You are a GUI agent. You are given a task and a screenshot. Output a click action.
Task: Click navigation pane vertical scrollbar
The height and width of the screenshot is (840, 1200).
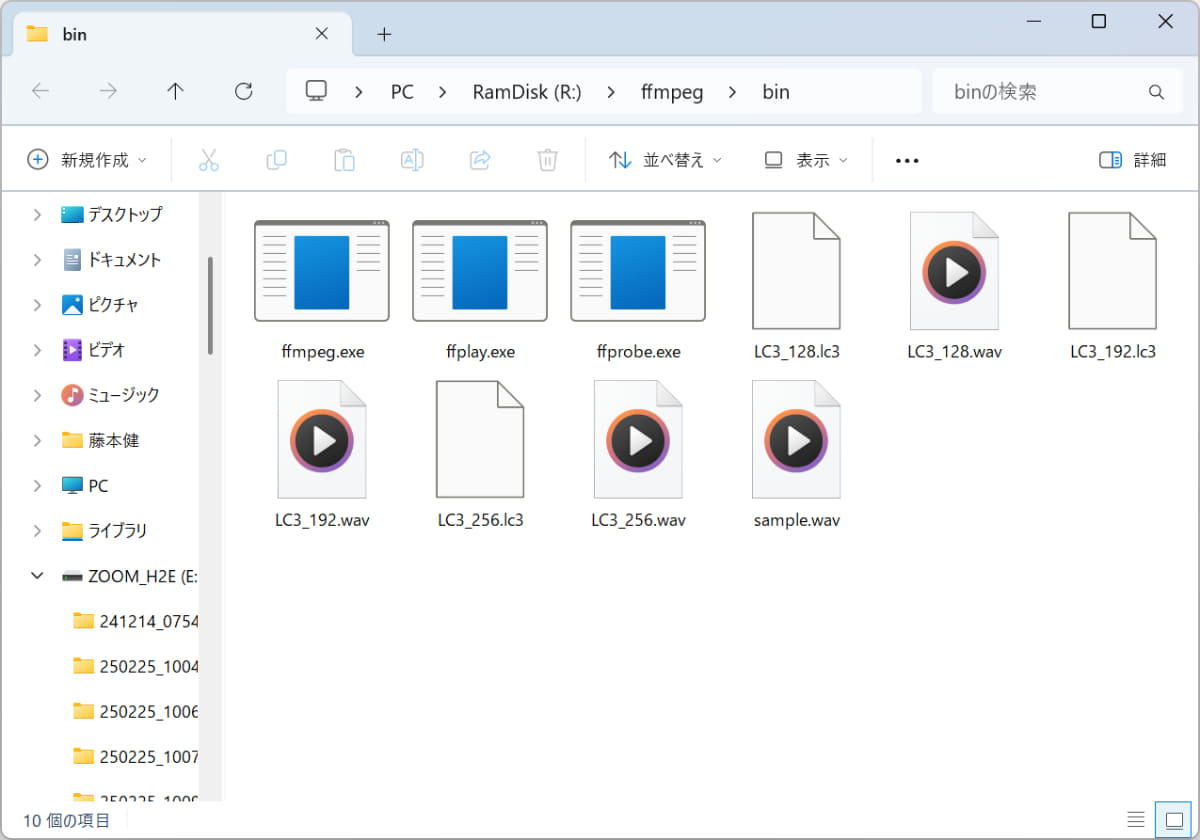click(210, 305)
